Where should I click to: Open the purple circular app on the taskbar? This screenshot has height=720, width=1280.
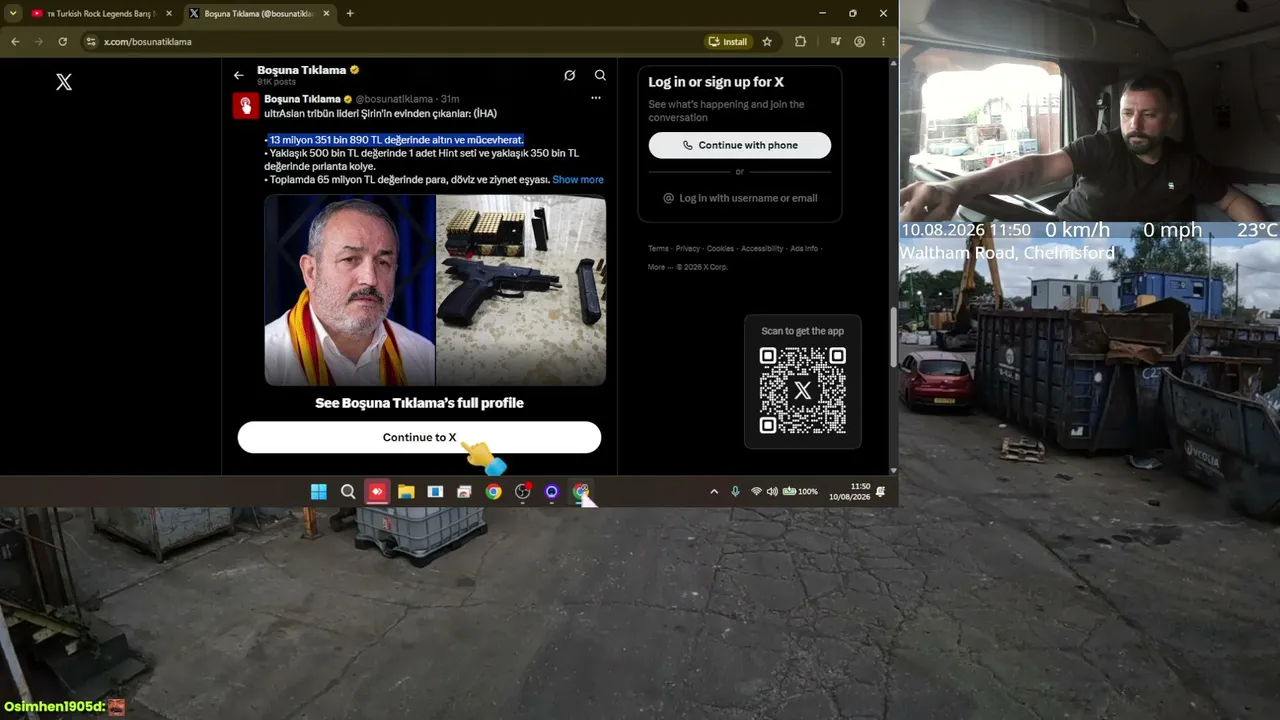(551, 492)
